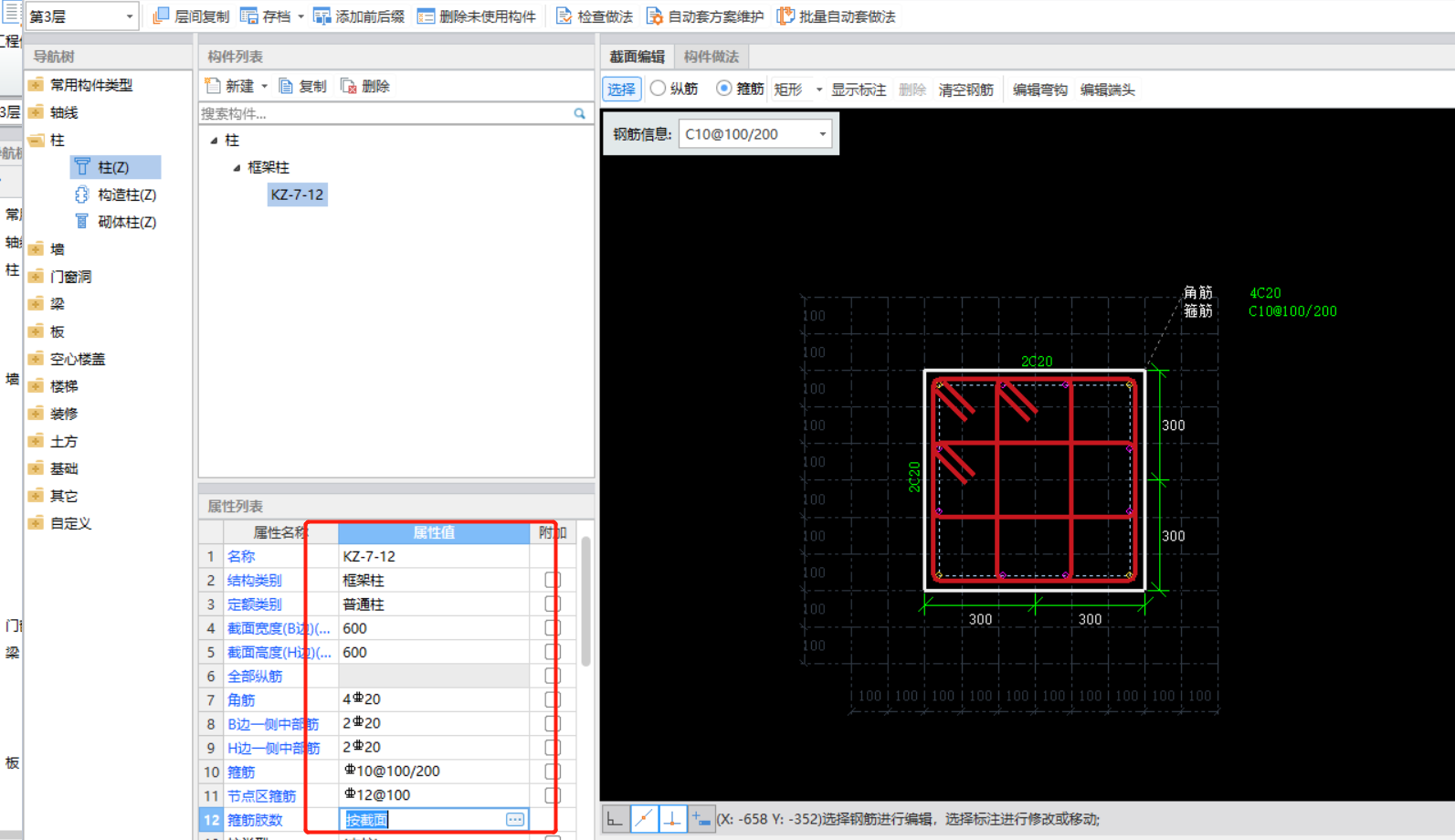This screenshot has height=840, width=1455.
Task: Tick the 附加 checkbox for 截面高度
Action: (553, 652)
